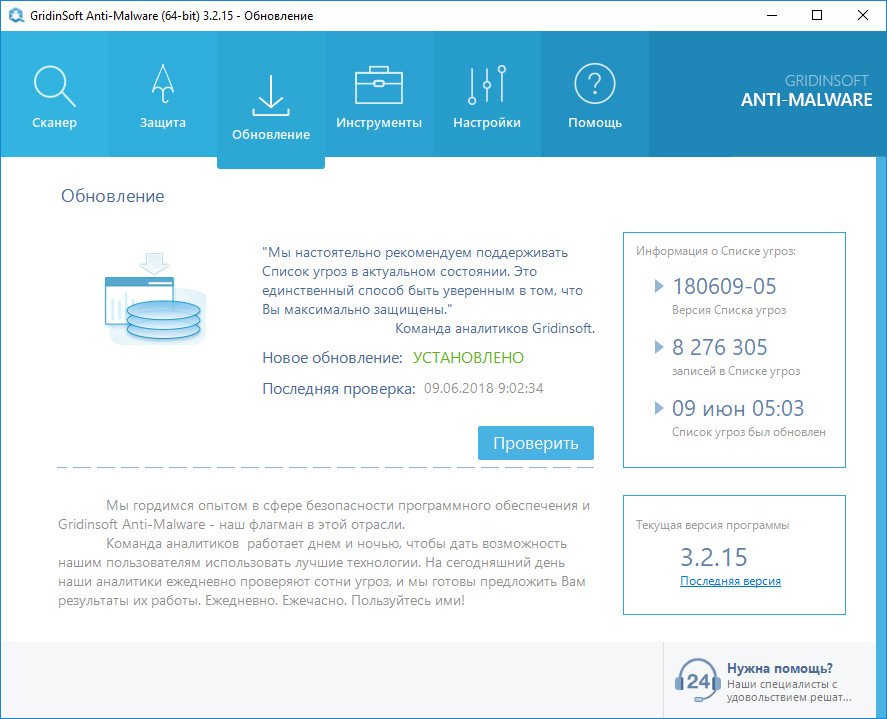This screenshot has height=719, width=887.
Task: Click the GridinSoft app icon in title bar
Action: coord(16,15)
